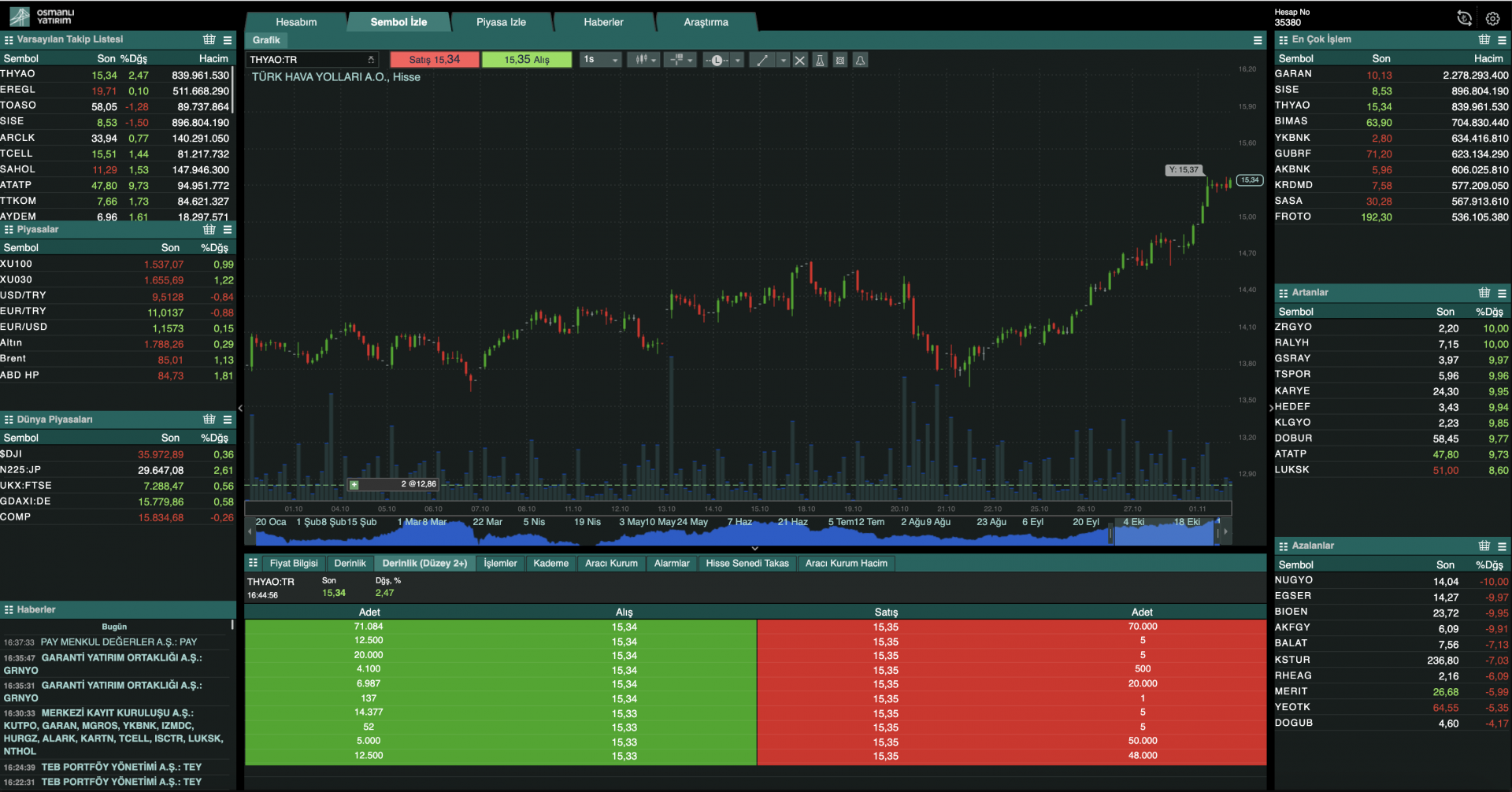Open the candlestick chart type icon

click(642, 60)
